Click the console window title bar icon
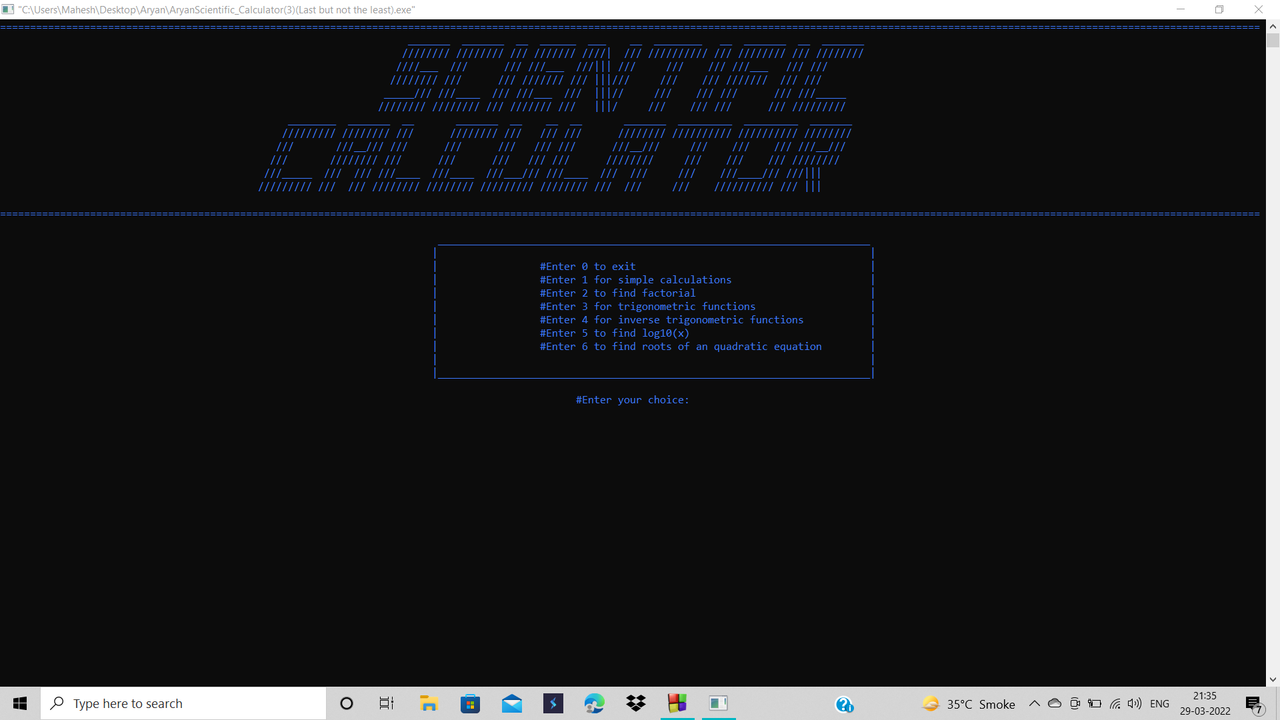The width and height of the screenshot is (1280, 720). pos(8,9)
